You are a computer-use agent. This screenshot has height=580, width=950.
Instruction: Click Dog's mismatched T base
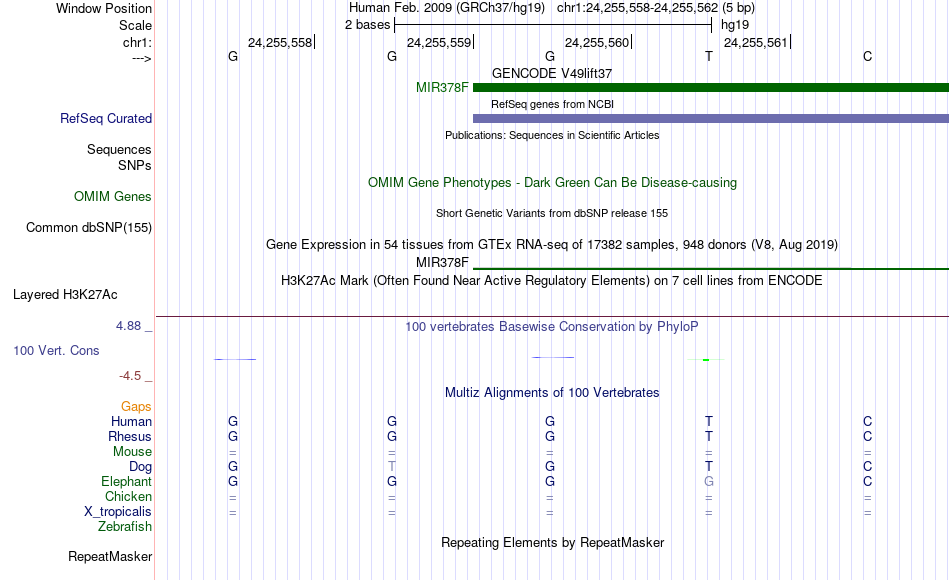pyautogui.click(x=392, y=467)
